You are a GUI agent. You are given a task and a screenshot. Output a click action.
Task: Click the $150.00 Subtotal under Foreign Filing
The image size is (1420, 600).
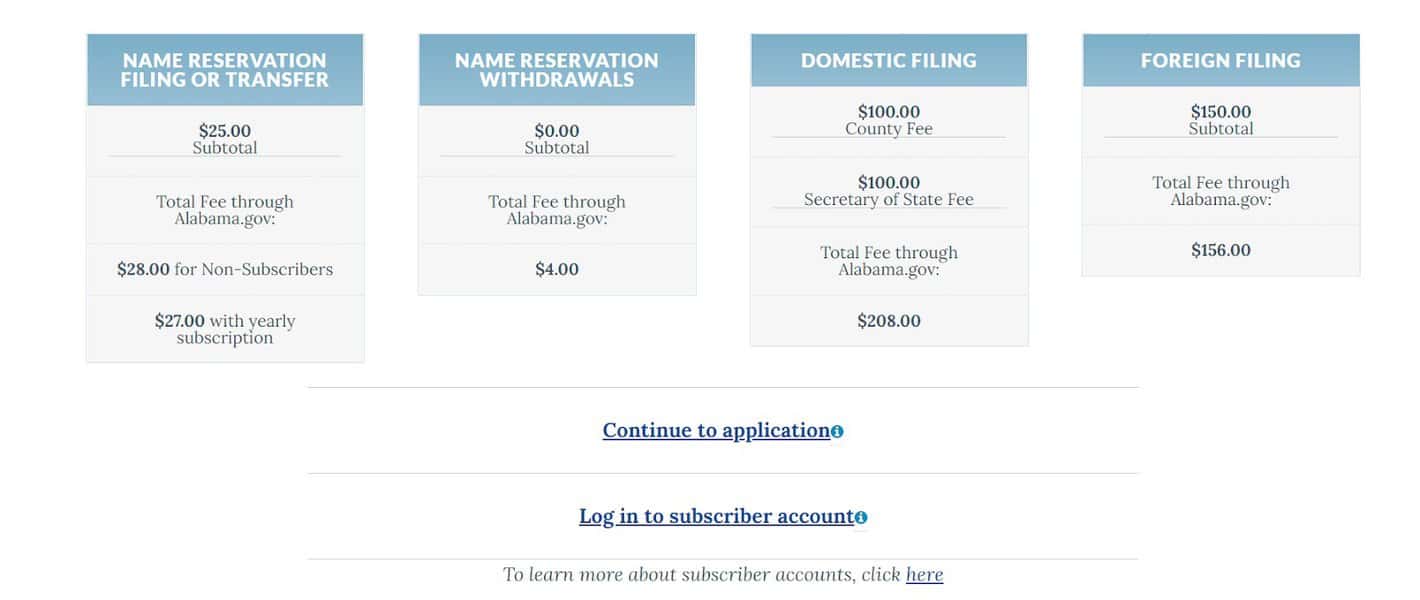click(x=1221, y=122)
